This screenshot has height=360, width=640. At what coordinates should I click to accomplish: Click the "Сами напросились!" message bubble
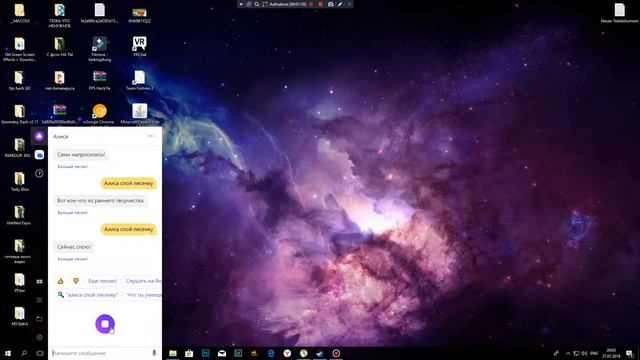[81, 155]
